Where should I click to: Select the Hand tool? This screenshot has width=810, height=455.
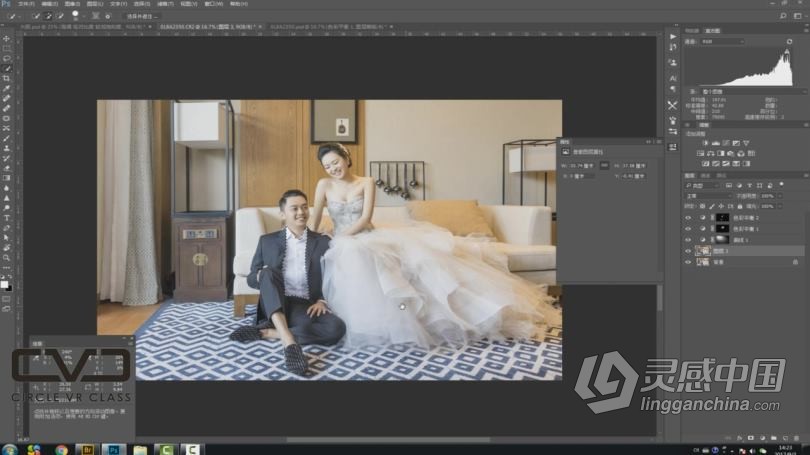[6, 248]
